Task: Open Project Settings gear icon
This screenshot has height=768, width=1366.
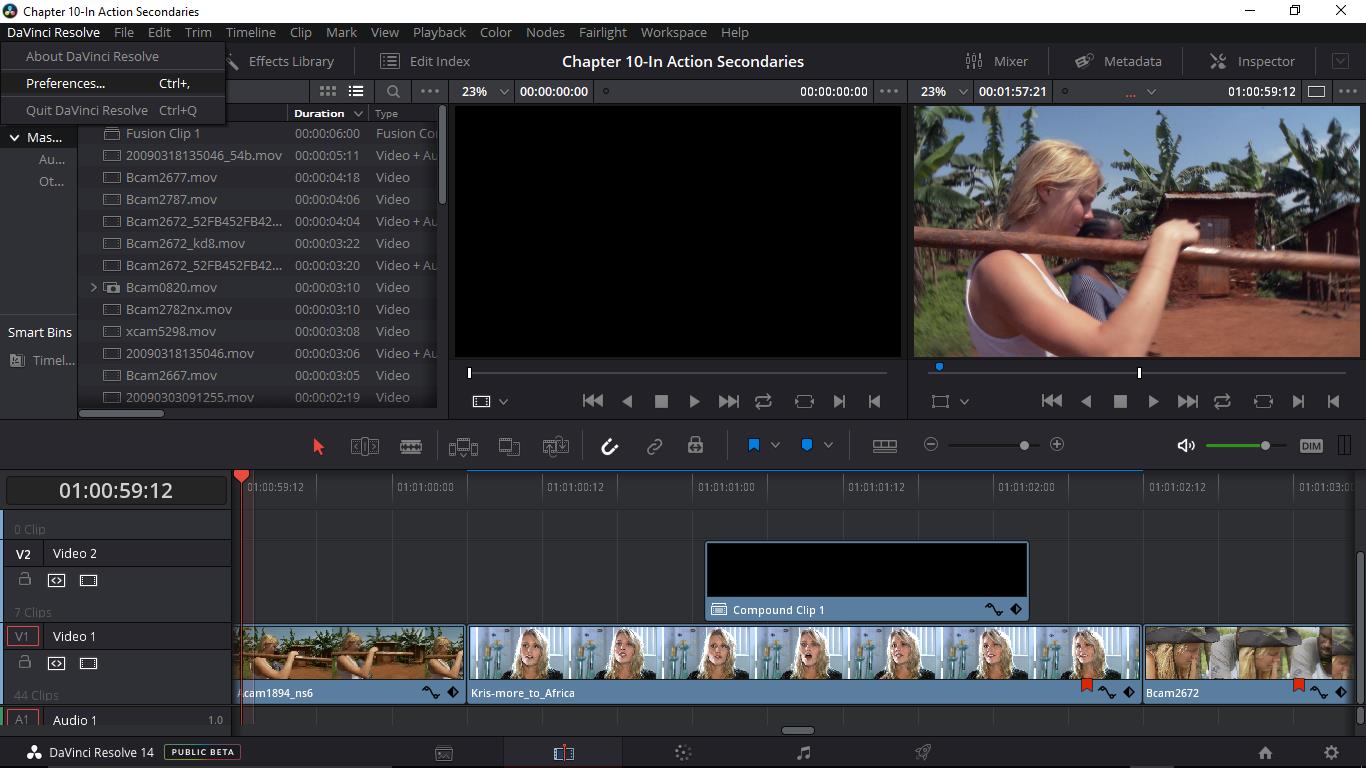Action: tap(1331, 753)
